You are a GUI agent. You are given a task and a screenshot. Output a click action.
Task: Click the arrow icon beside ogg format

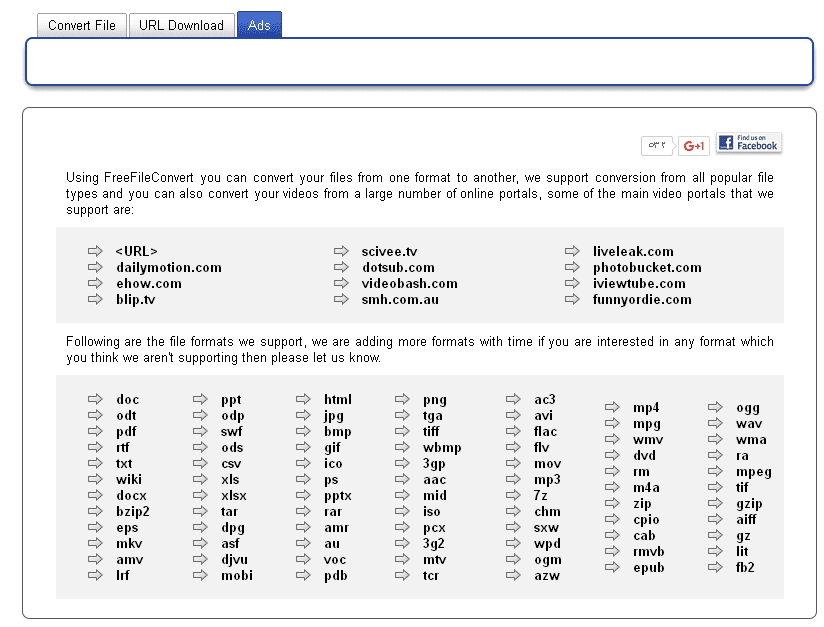[715, 407]
